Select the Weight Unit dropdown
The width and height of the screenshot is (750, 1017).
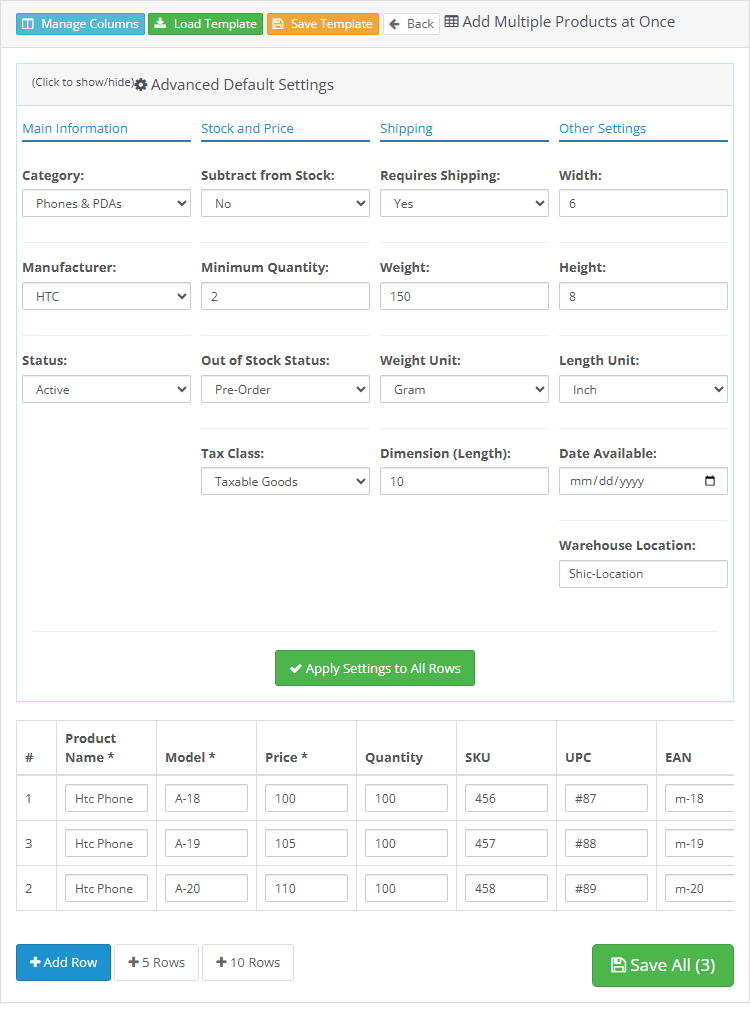tap(464, 389)
